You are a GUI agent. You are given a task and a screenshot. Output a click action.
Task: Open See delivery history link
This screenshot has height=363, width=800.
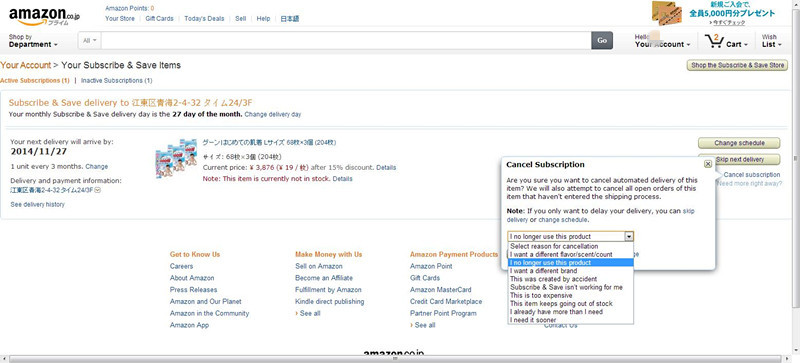[38, 204]
